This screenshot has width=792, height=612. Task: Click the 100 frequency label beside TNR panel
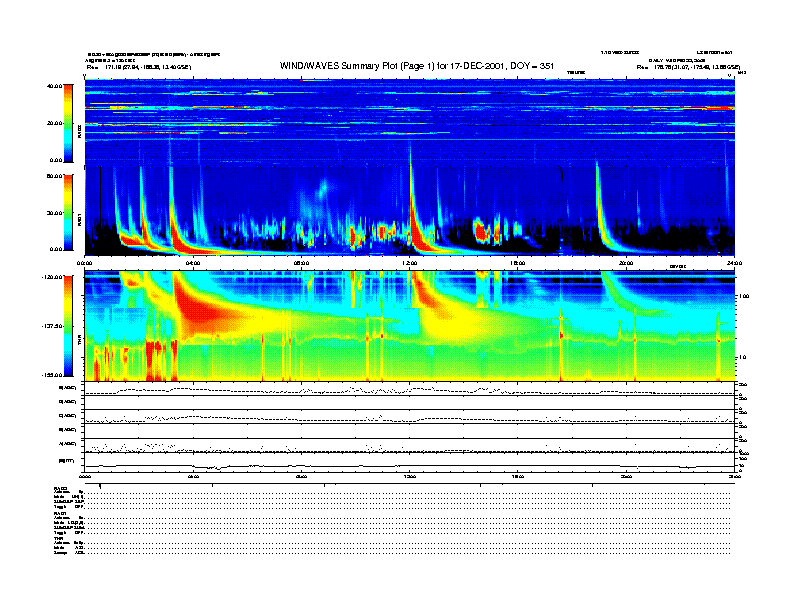coord(744,296)
